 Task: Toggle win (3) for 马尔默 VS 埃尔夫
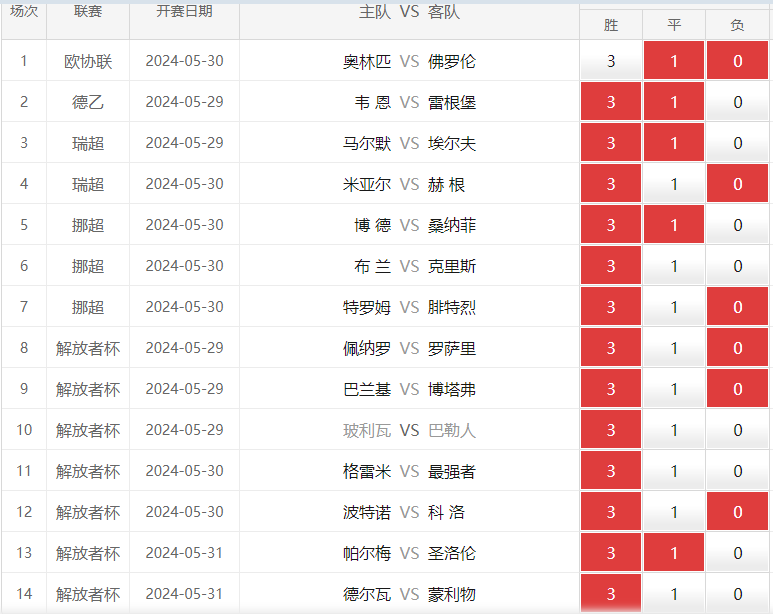coord(611,143)
